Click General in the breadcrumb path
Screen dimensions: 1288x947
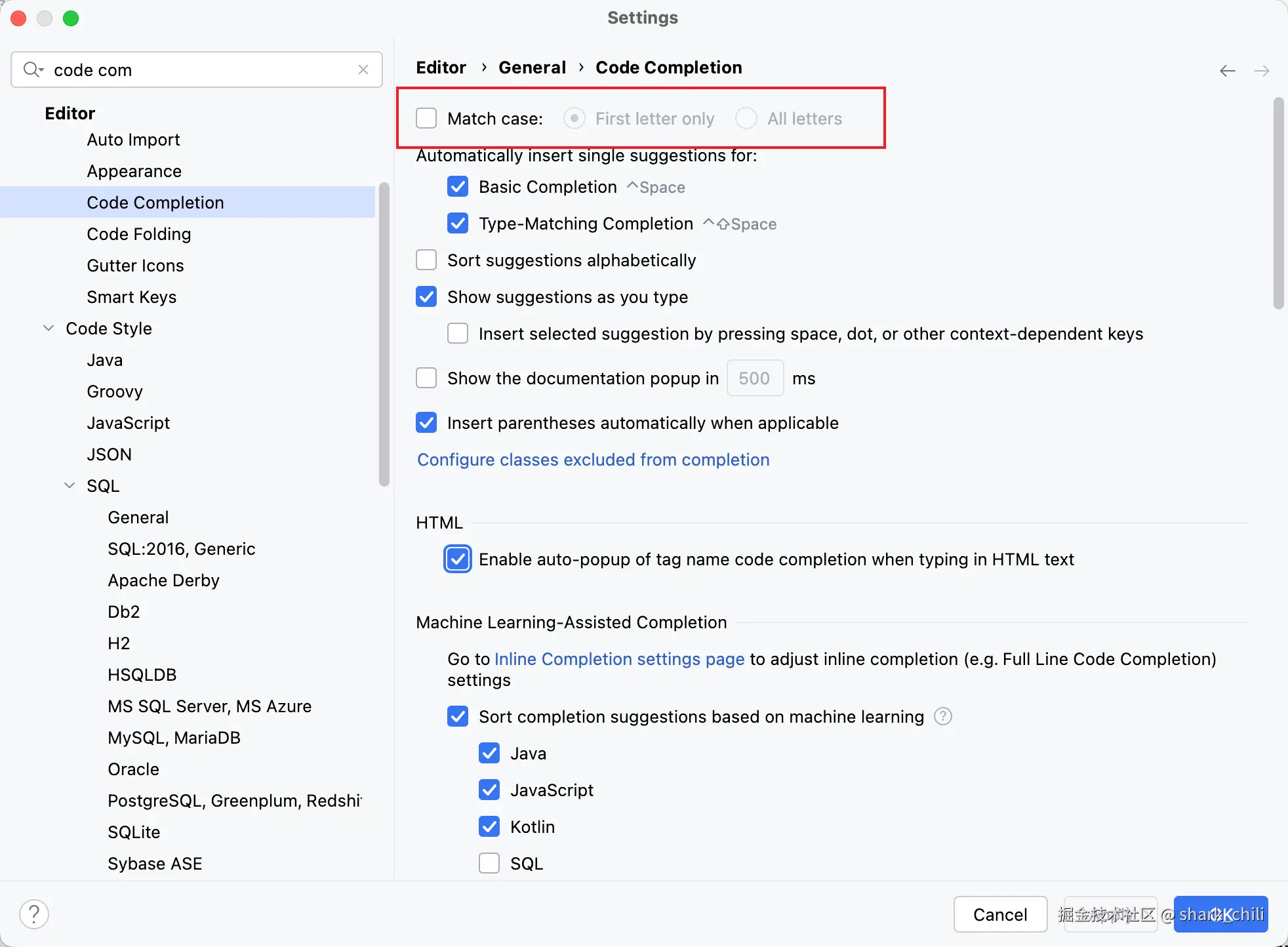[532, 68]
